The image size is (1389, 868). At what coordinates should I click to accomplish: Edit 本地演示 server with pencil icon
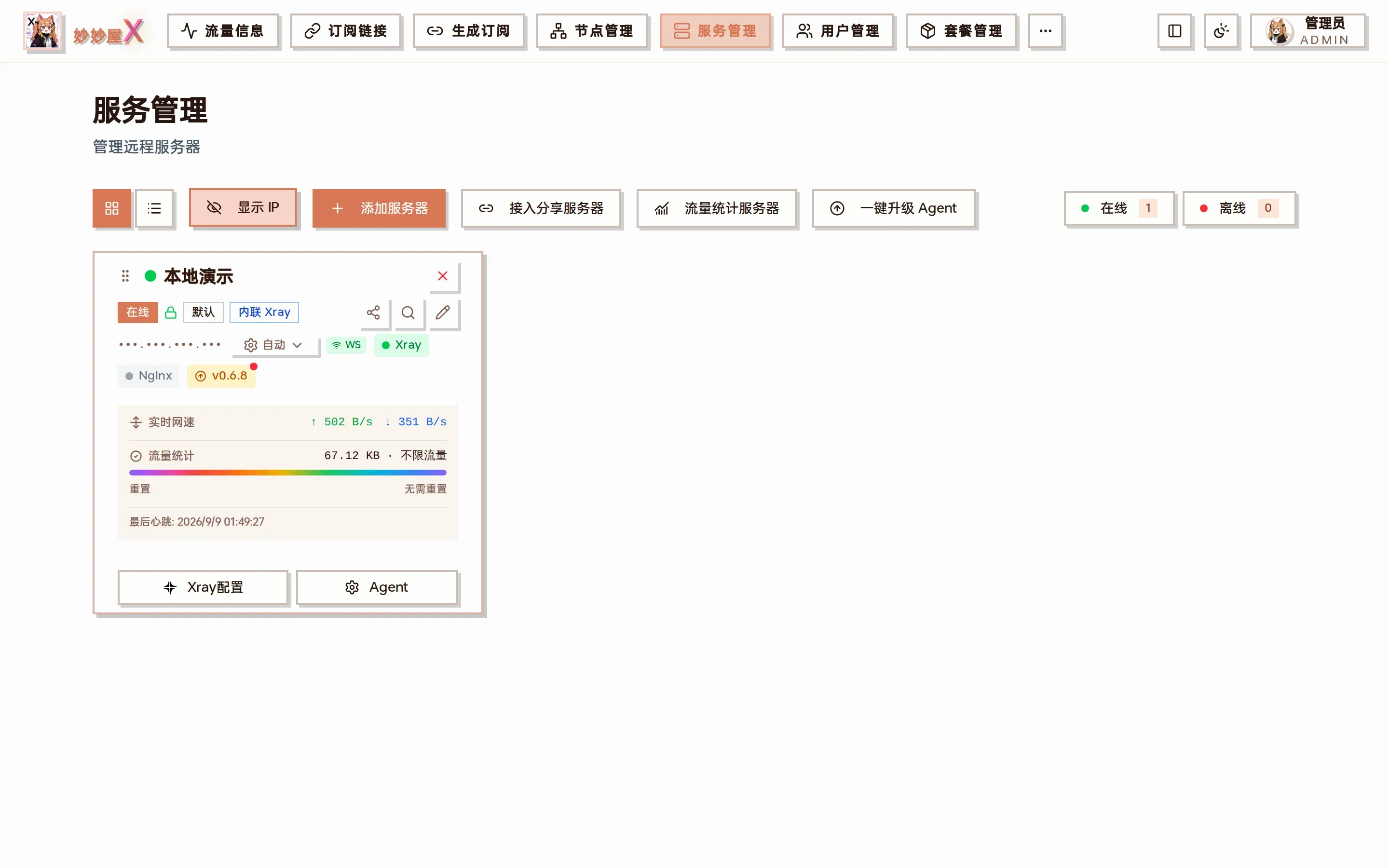pos(443,313)
